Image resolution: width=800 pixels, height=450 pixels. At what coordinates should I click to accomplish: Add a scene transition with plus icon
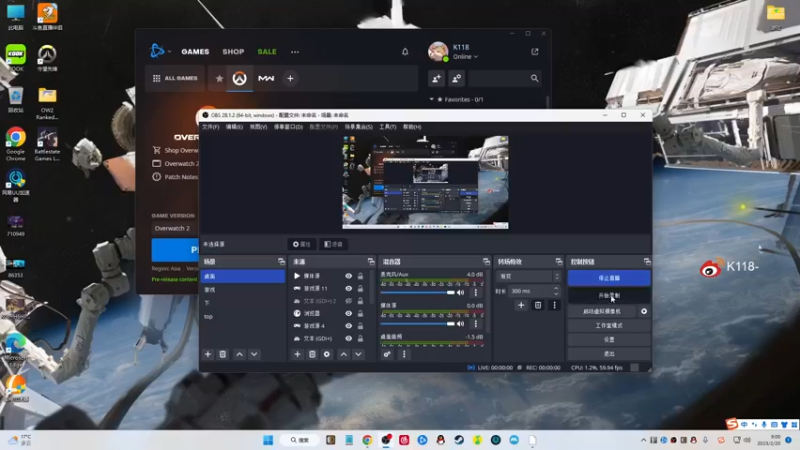tap(521, 305)
